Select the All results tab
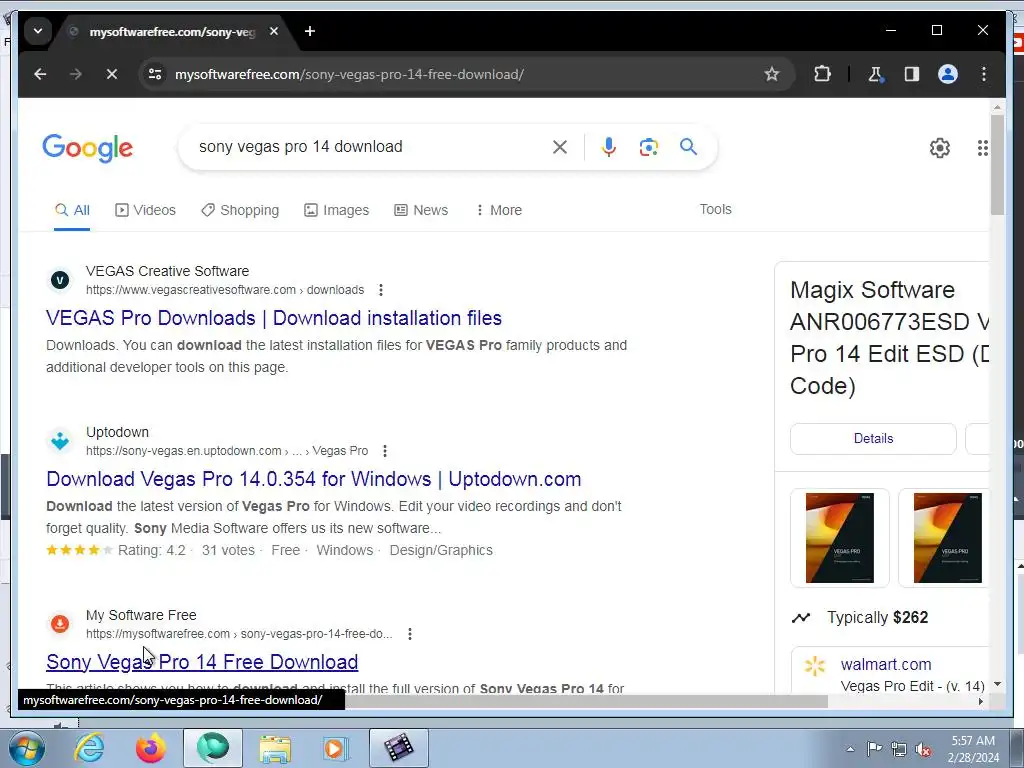This screenshot has width=1024, height=768. coord(72,210)
